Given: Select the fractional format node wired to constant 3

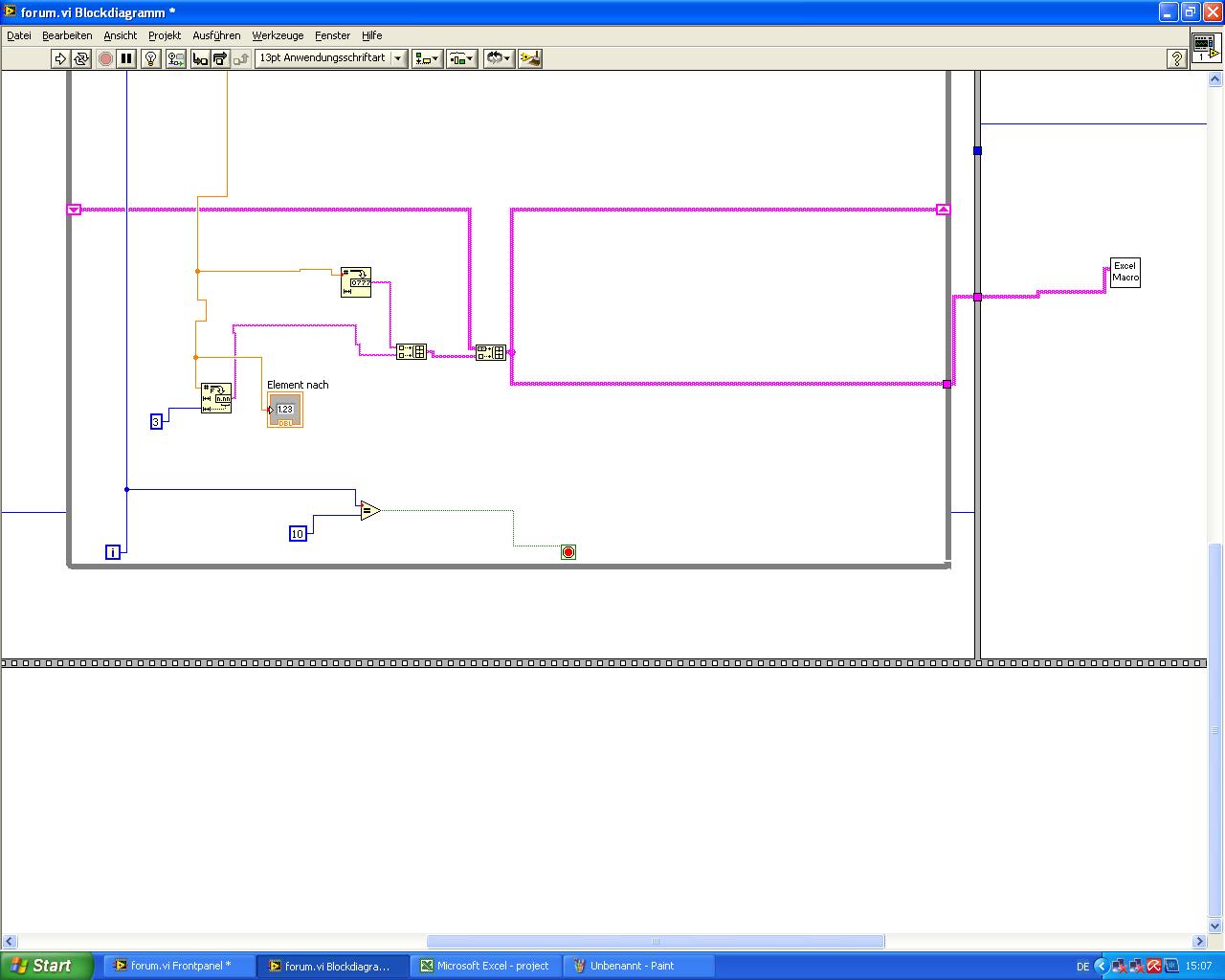Looking at the screenshot, I should (216, 398).
